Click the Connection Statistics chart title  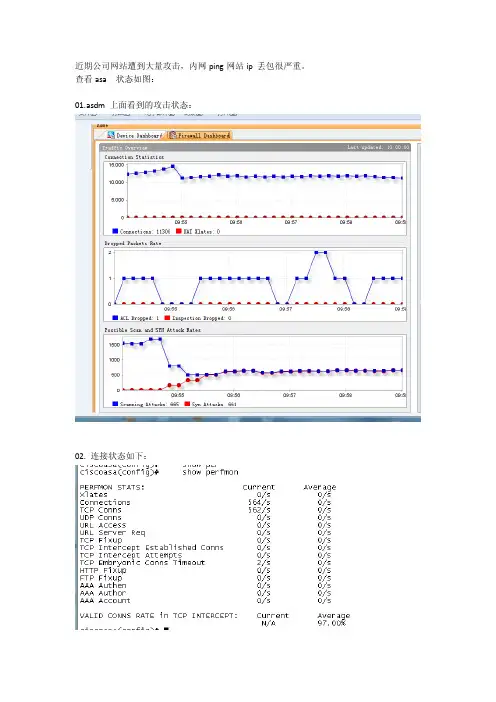134,157
